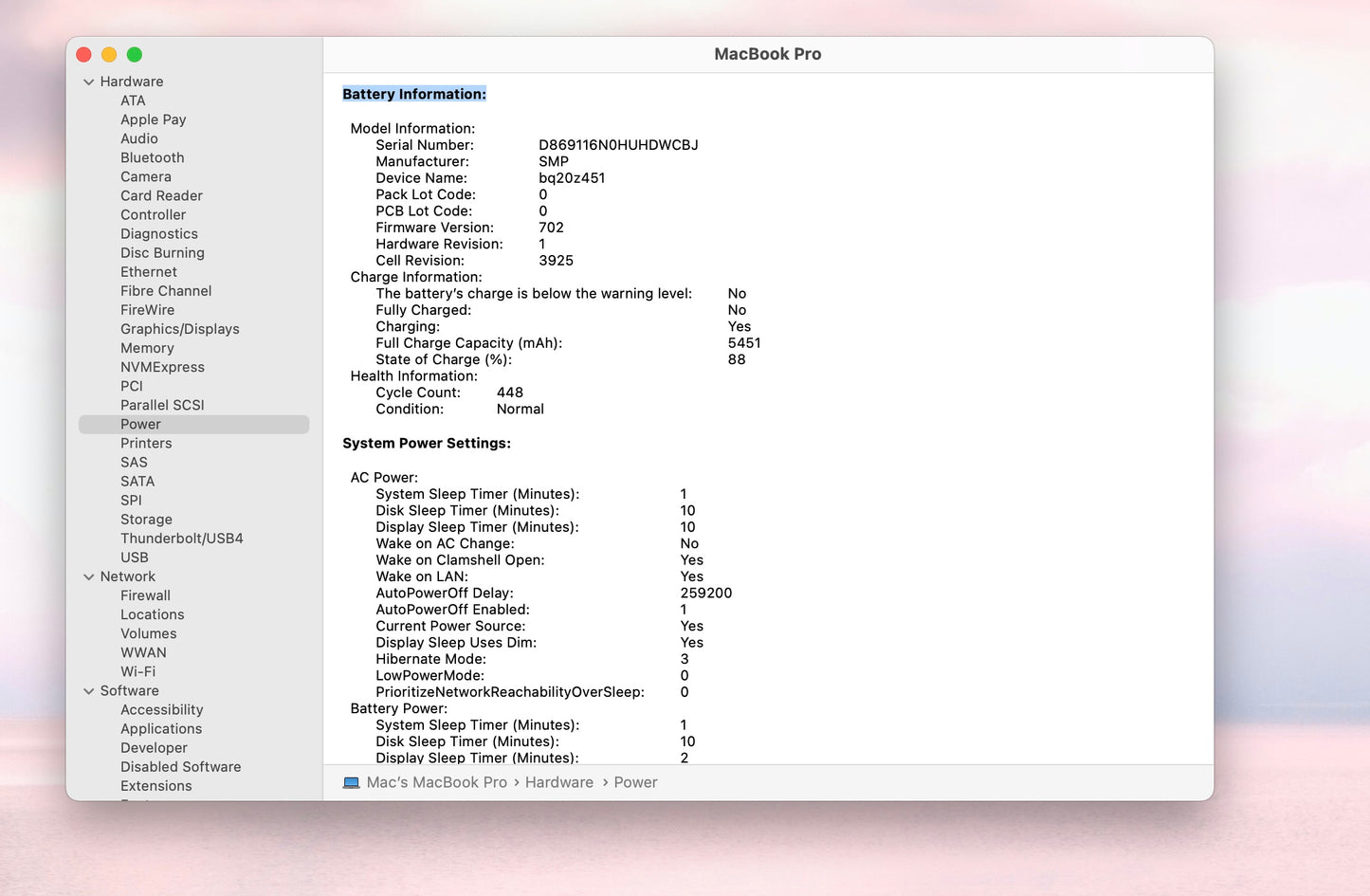Click the Battery Information heading text

click(x=413, y=94)
